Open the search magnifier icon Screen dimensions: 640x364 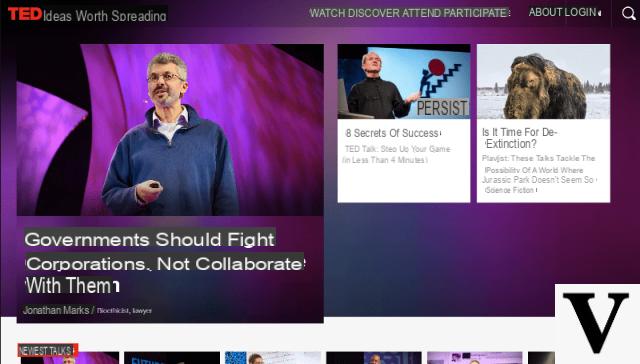(629, 13)
